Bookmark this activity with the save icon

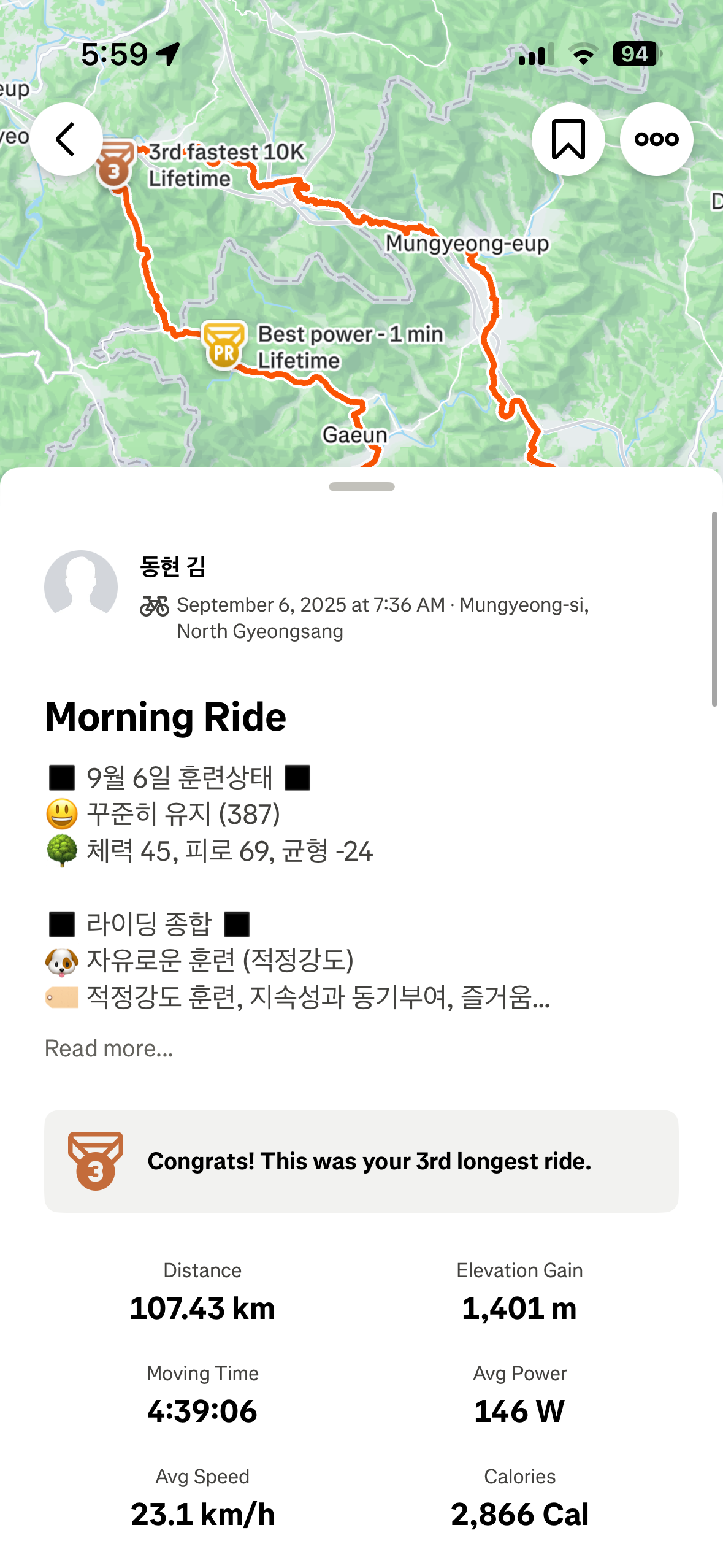(x=568, y=139)
